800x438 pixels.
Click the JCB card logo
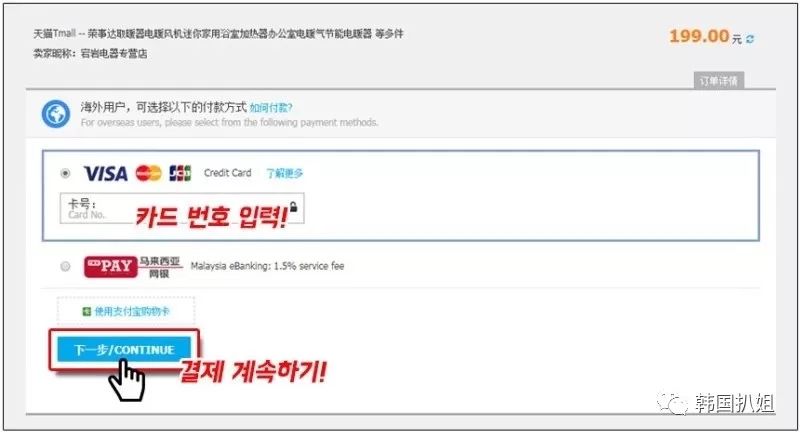180,174
